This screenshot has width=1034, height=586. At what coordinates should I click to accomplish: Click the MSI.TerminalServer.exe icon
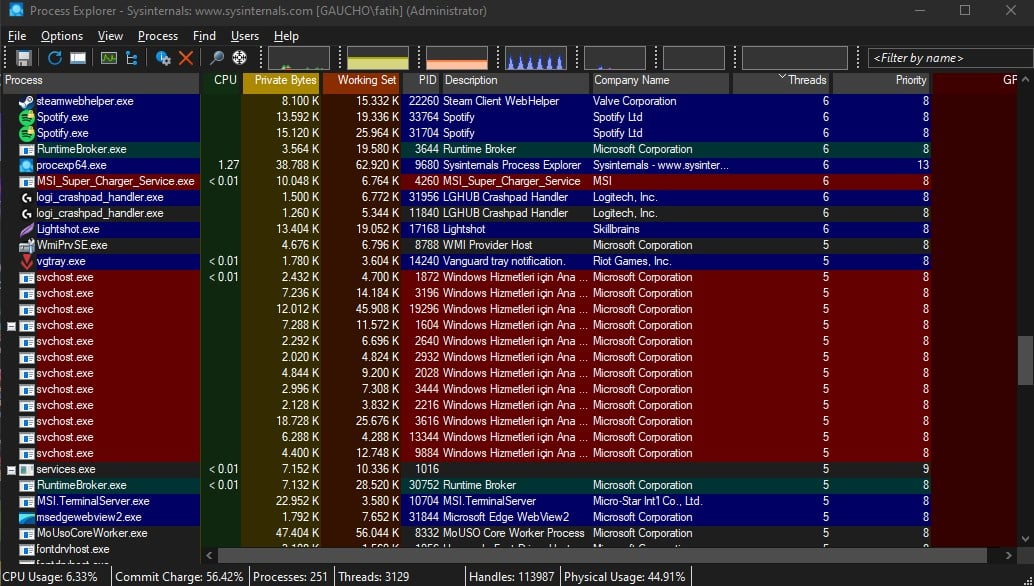coord(26,502)
